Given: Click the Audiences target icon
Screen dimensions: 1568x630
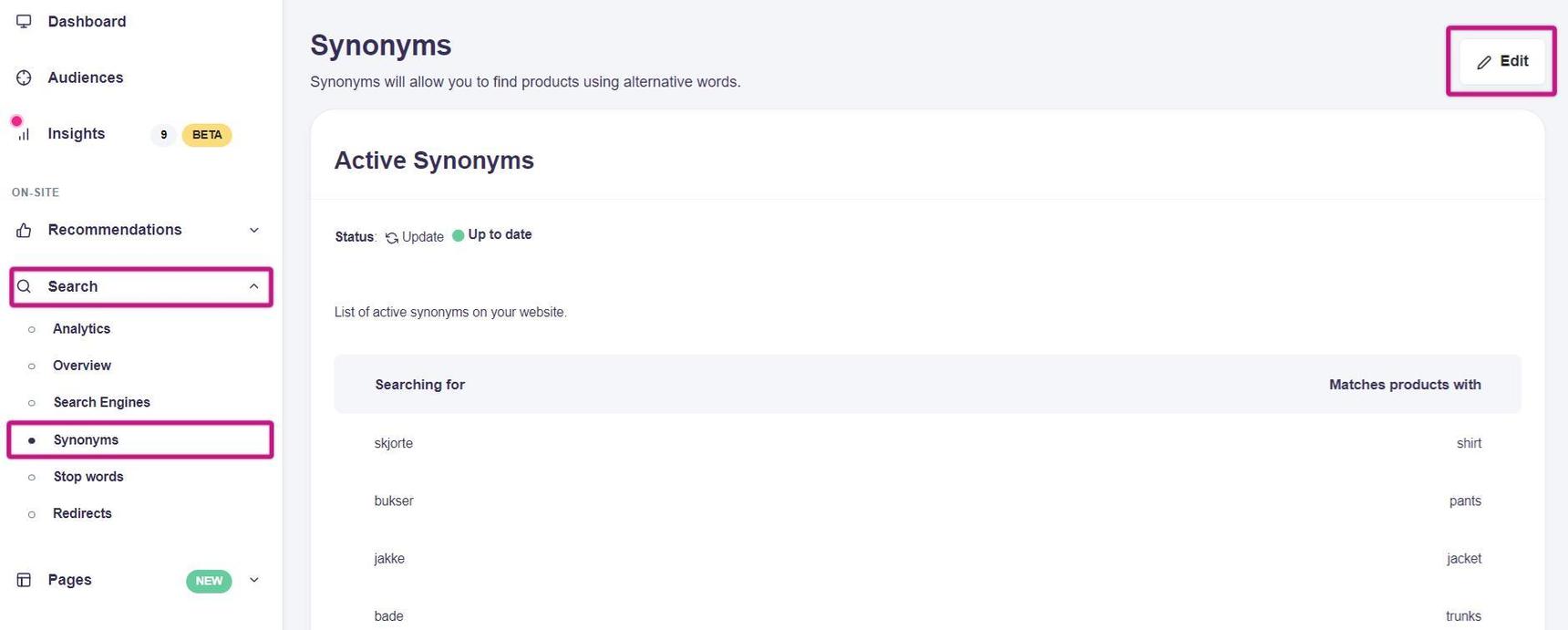Looking at the screenshot, I should [x=24, y=77].
